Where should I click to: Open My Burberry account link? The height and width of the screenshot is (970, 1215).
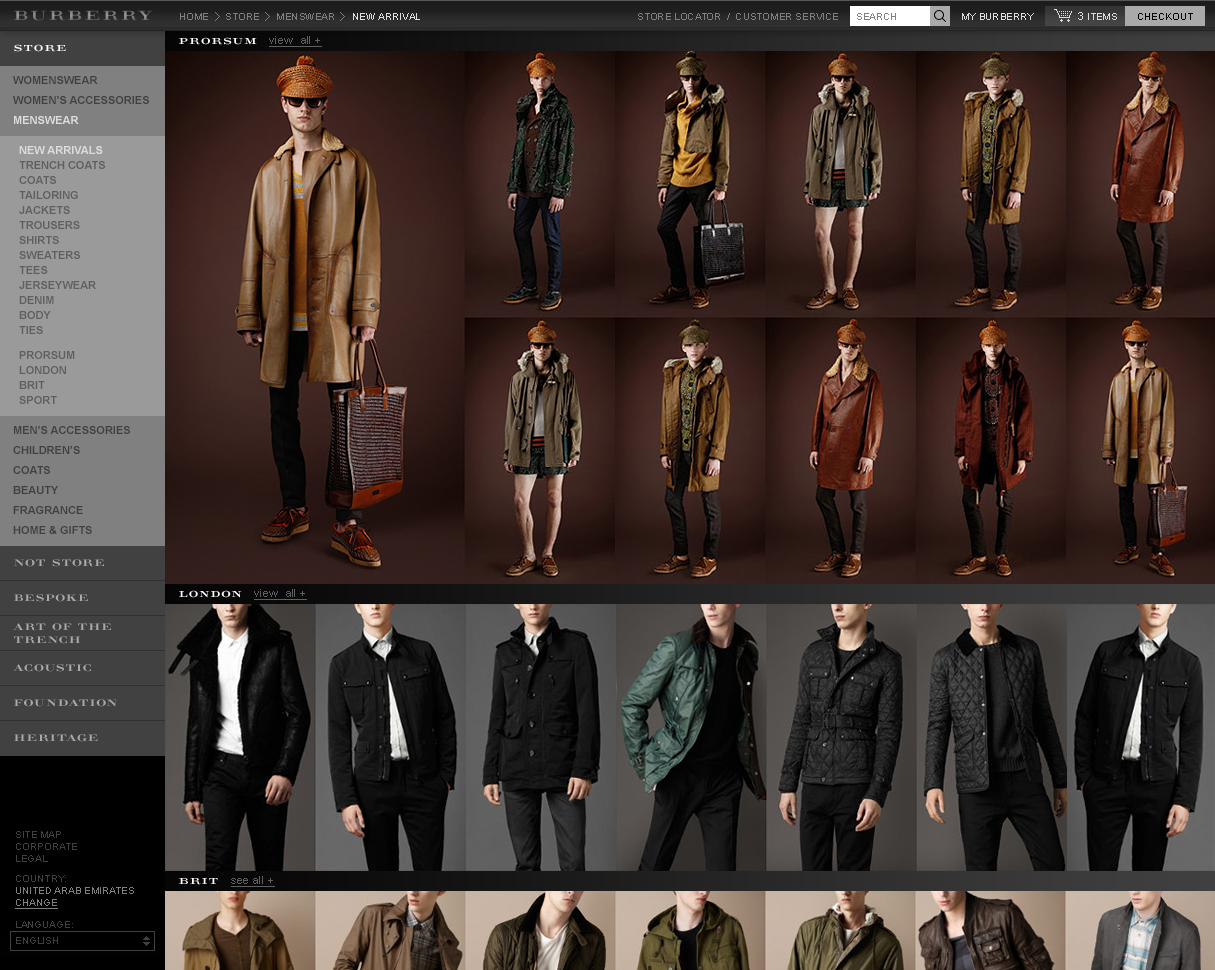coord(997,17)
